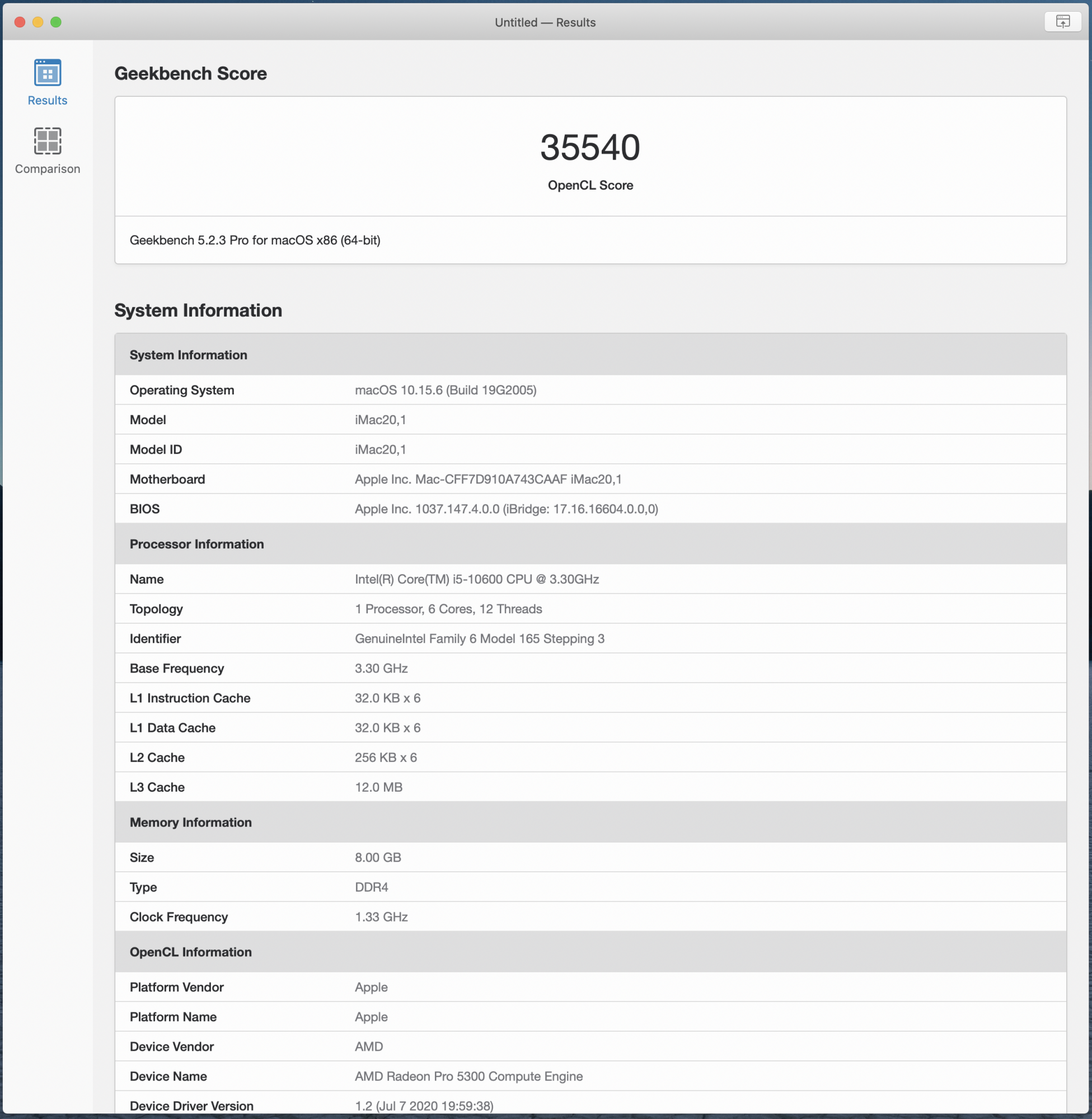
Task: Click the Motherboard Mac-CFF7D910A743CAAF value
Action: point(488,479)
